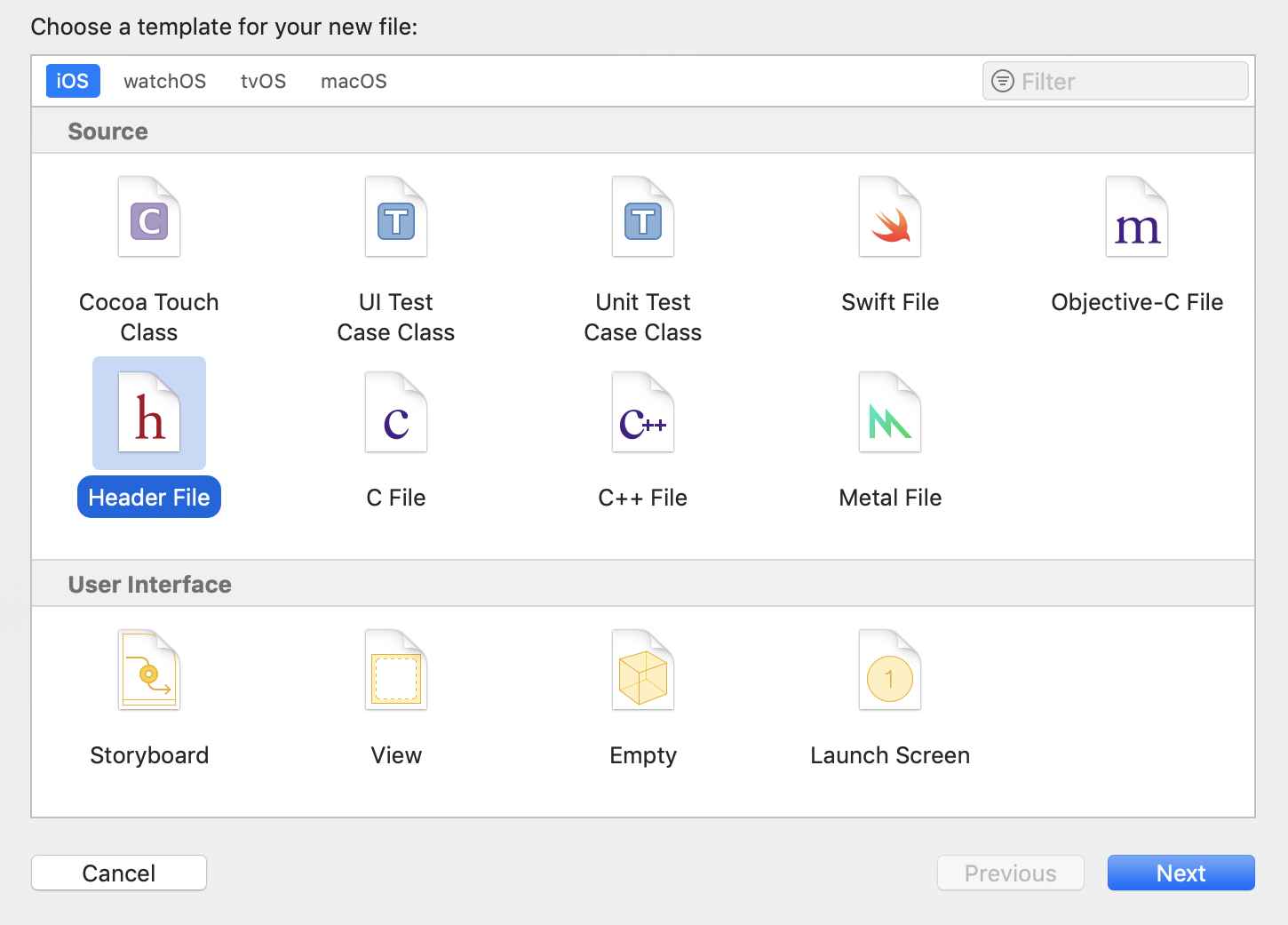
Task: Click the 'Unit Test Case Class' label
Action: coord(643,317)
